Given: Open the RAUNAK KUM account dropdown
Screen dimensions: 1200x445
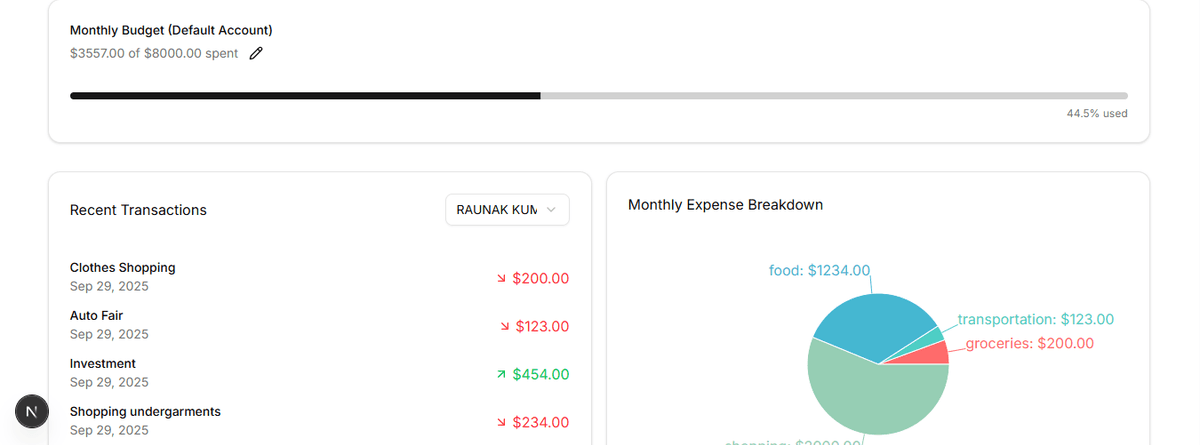Looking at the screenshot, I should (507, 210).
